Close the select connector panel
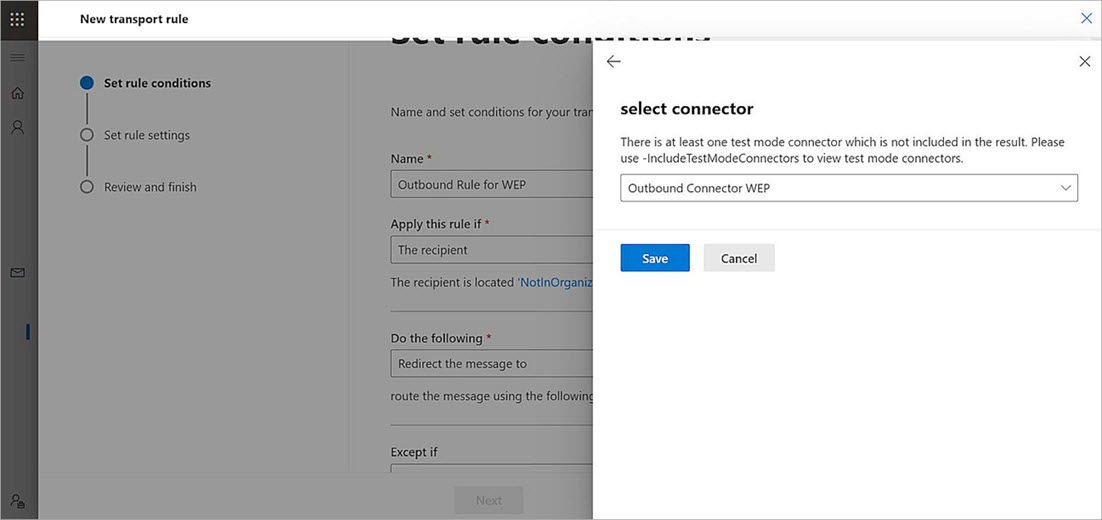1102x520 pixels. (1084, 62)
